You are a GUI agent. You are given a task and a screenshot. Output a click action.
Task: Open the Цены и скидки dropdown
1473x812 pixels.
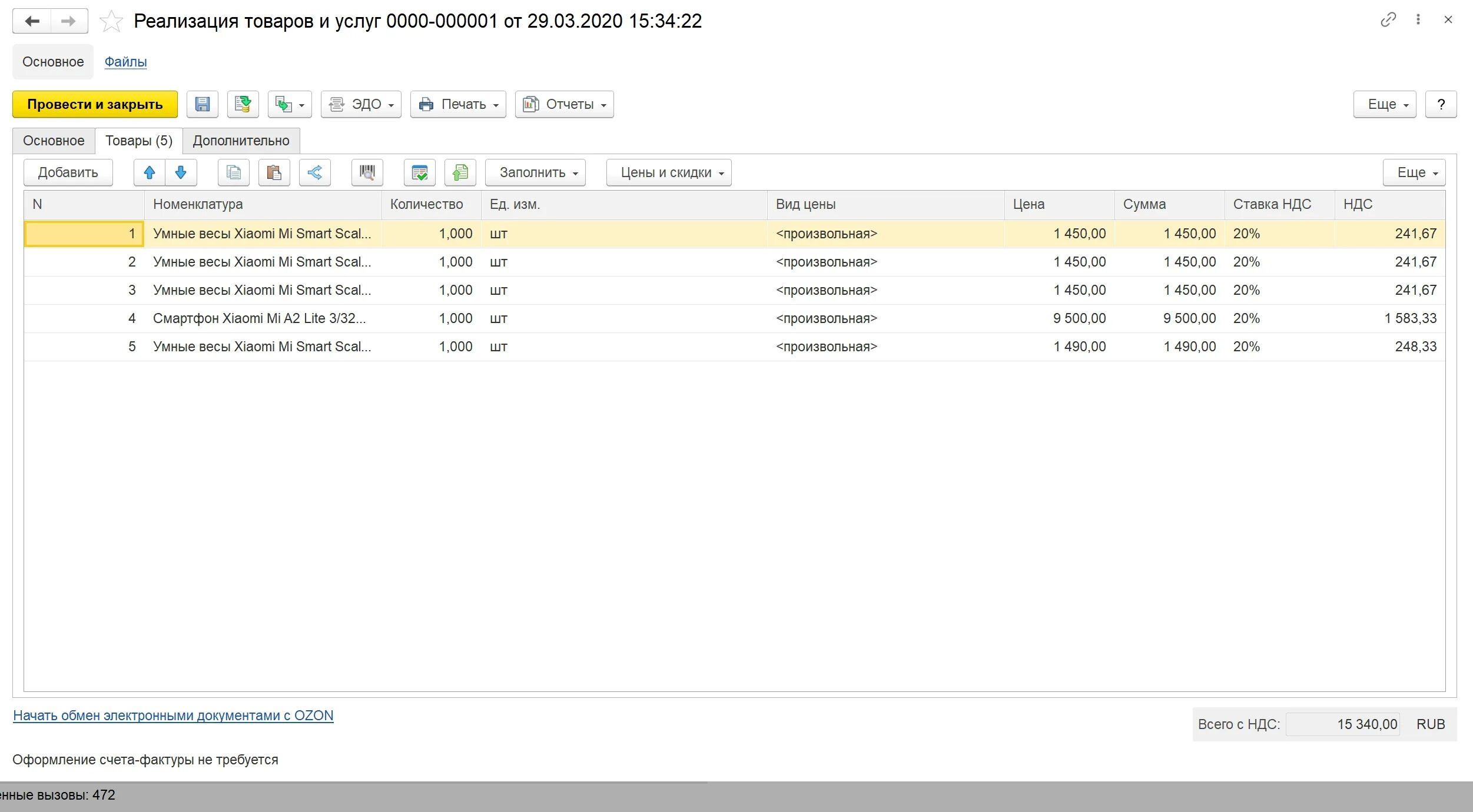click(669, 172)
